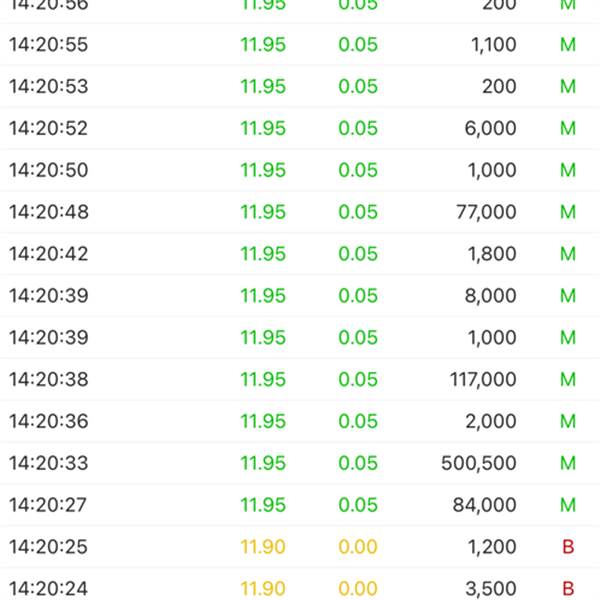The image size is (600, 600).
Task: Select the 14:20:38 timestamp
Action: (x=48, y=380)
